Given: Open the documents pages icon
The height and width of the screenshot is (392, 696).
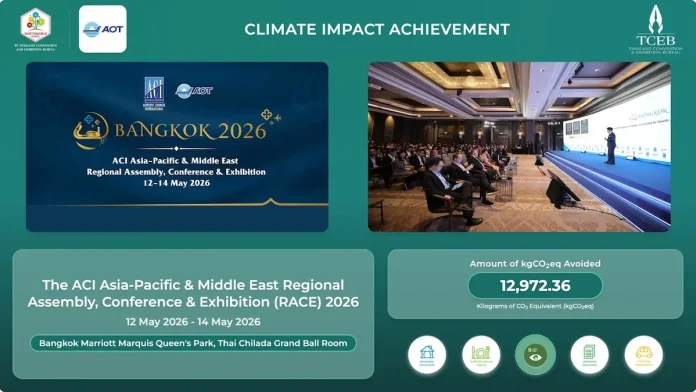Looking at the screenshot, I should pos(589,355).
